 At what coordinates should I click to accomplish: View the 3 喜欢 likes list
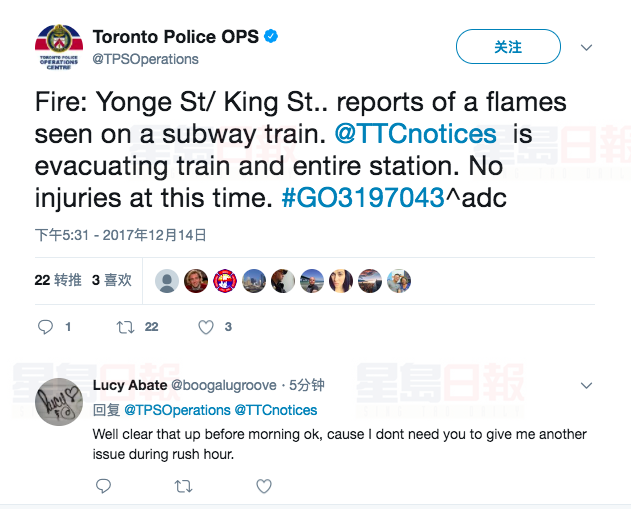click(x=112, y=280)
